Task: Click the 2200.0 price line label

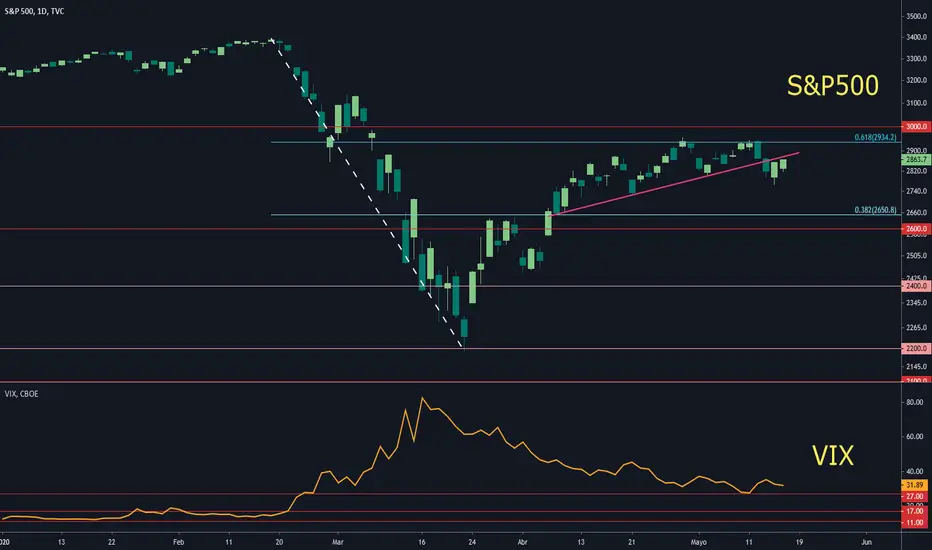Action: pyautogui.click(x=917, y=348)
